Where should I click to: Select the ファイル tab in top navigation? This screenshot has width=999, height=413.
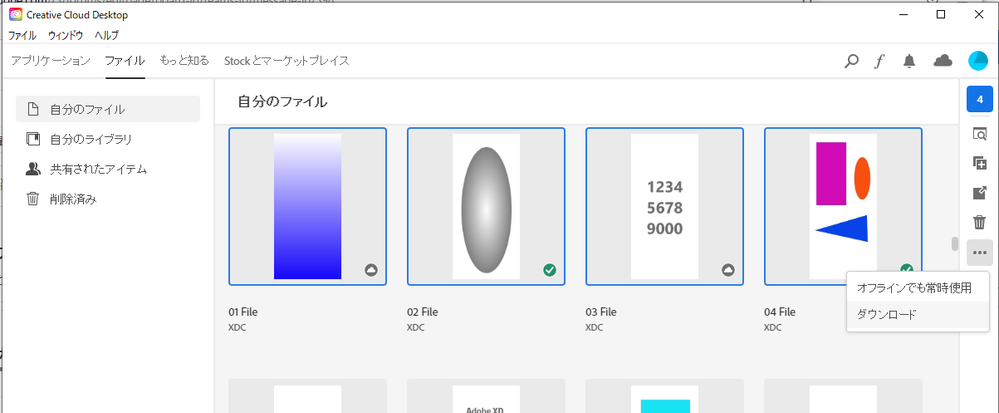point(125,61)
